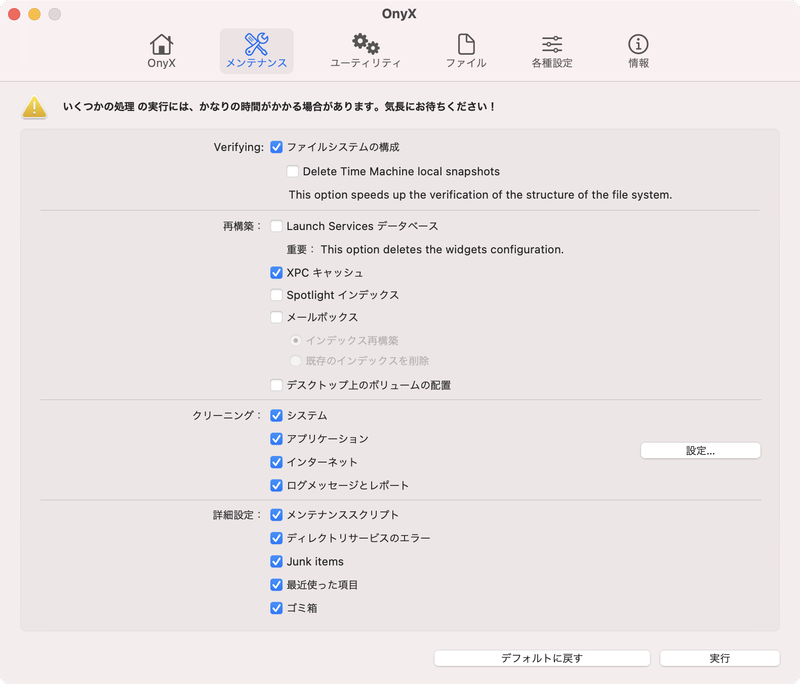
Task: Enable Delete Time Machine local snapshots
Action: click(293, 171)
